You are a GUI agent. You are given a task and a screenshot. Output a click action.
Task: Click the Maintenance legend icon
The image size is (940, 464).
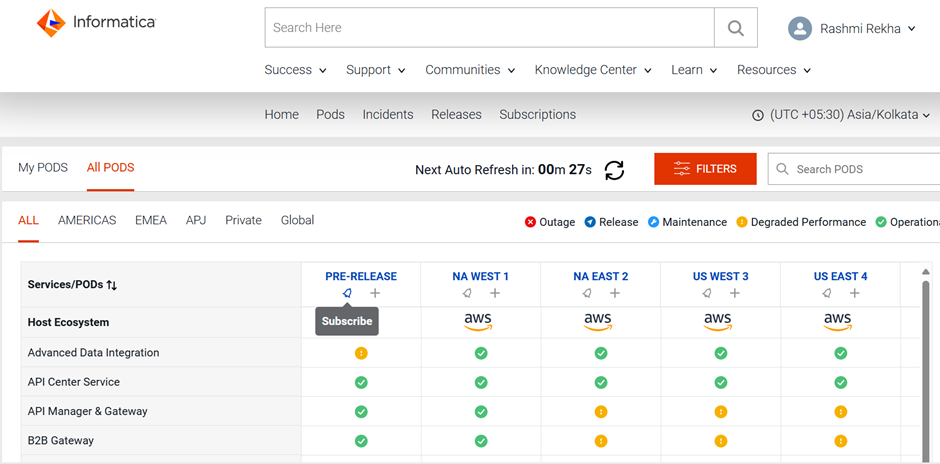[653, 222]
